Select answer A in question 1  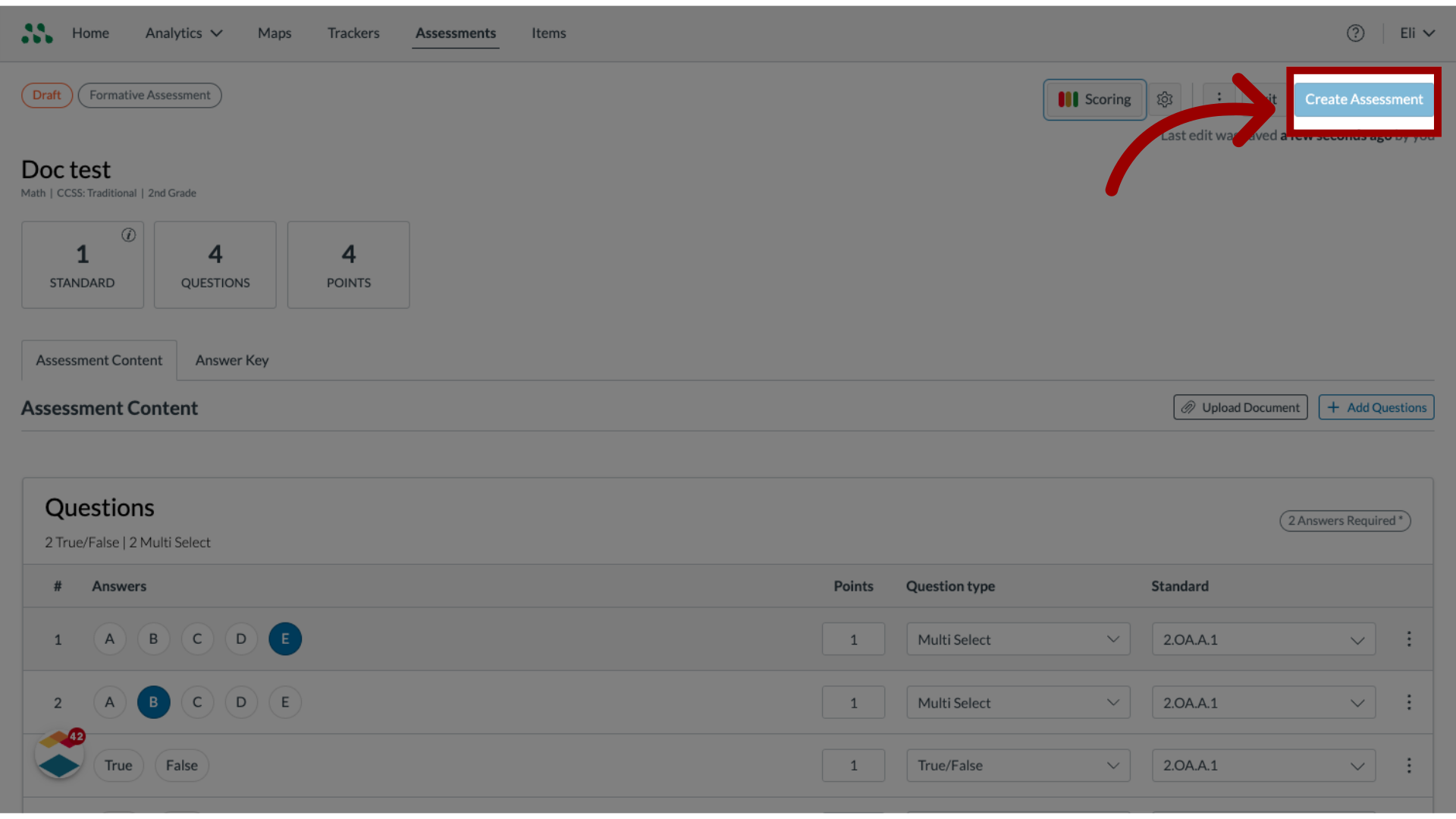(110, 639)
